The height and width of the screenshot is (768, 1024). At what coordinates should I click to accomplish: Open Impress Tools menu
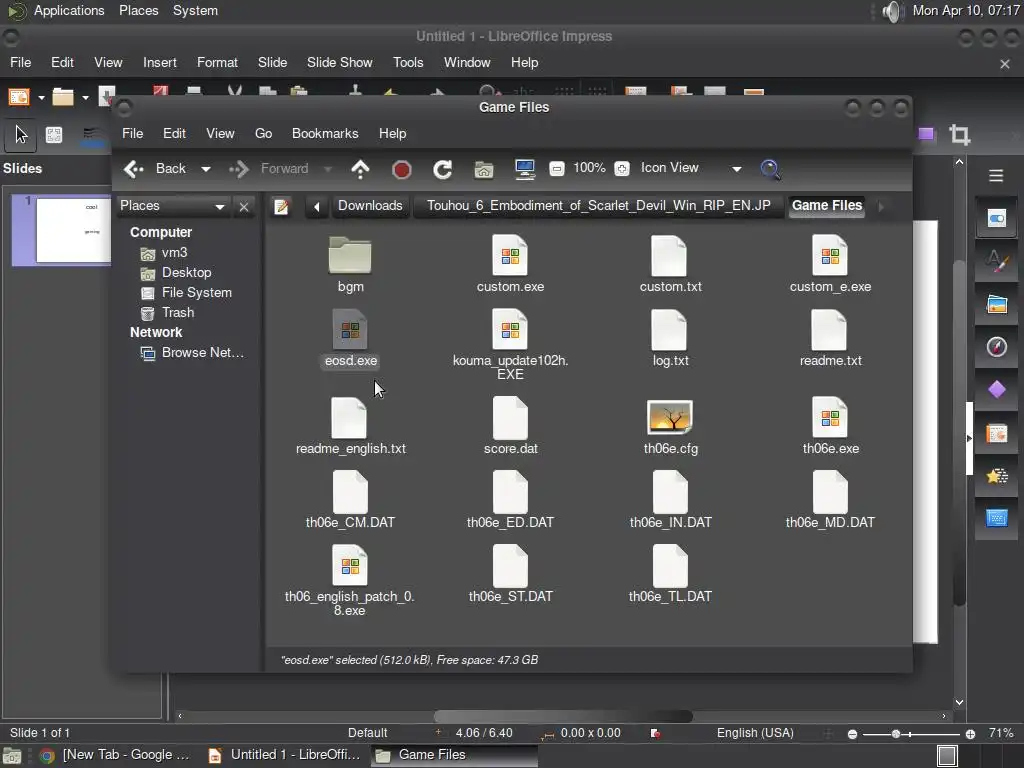click(408, 63)
